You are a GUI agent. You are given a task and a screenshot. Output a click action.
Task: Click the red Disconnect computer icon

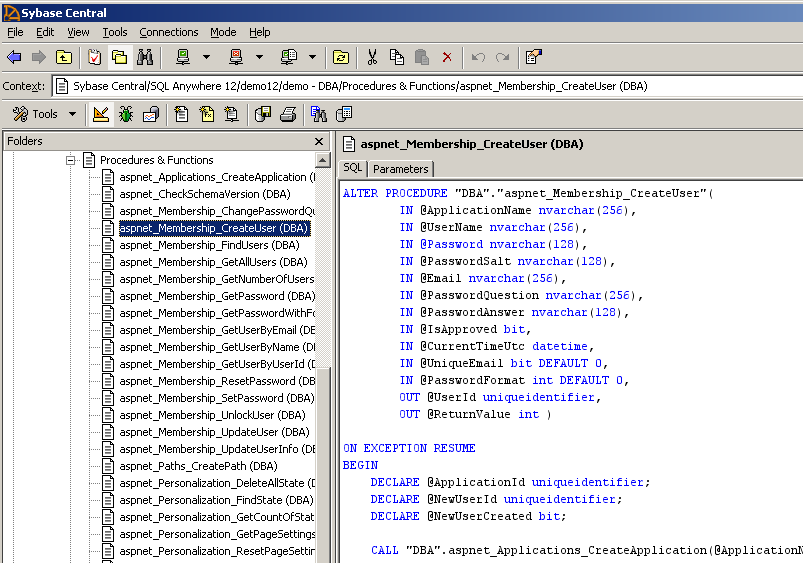(x=236, y=57)
